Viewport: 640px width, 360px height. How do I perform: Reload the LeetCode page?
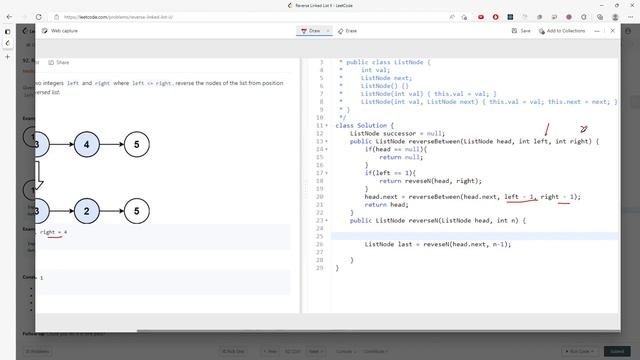(x=38, y=17)
